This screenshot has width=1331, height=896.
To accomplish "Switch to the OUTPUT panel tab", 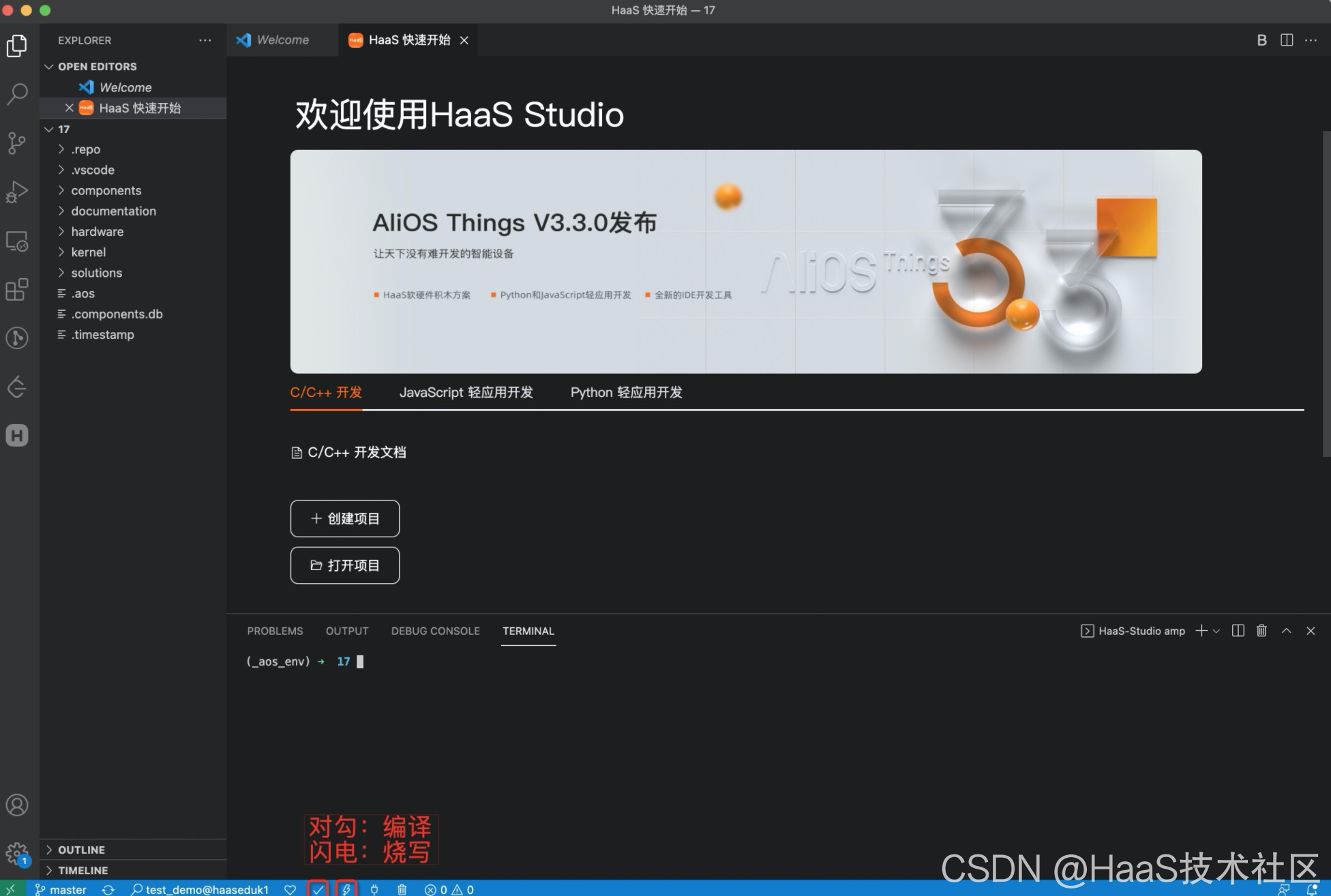I will tap(346, 631).
